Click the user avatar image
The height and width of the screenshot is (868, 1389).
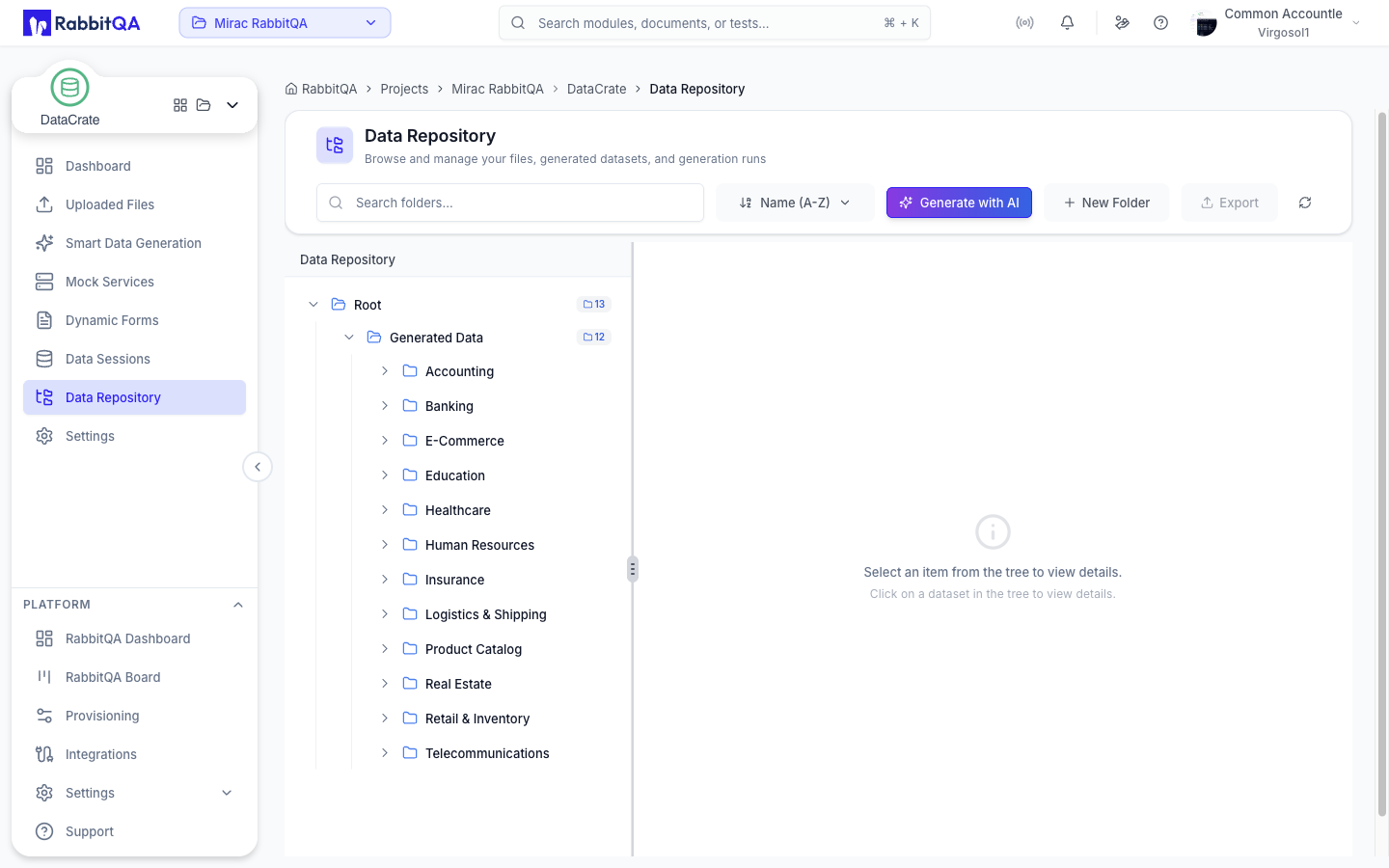(1205, 23)
